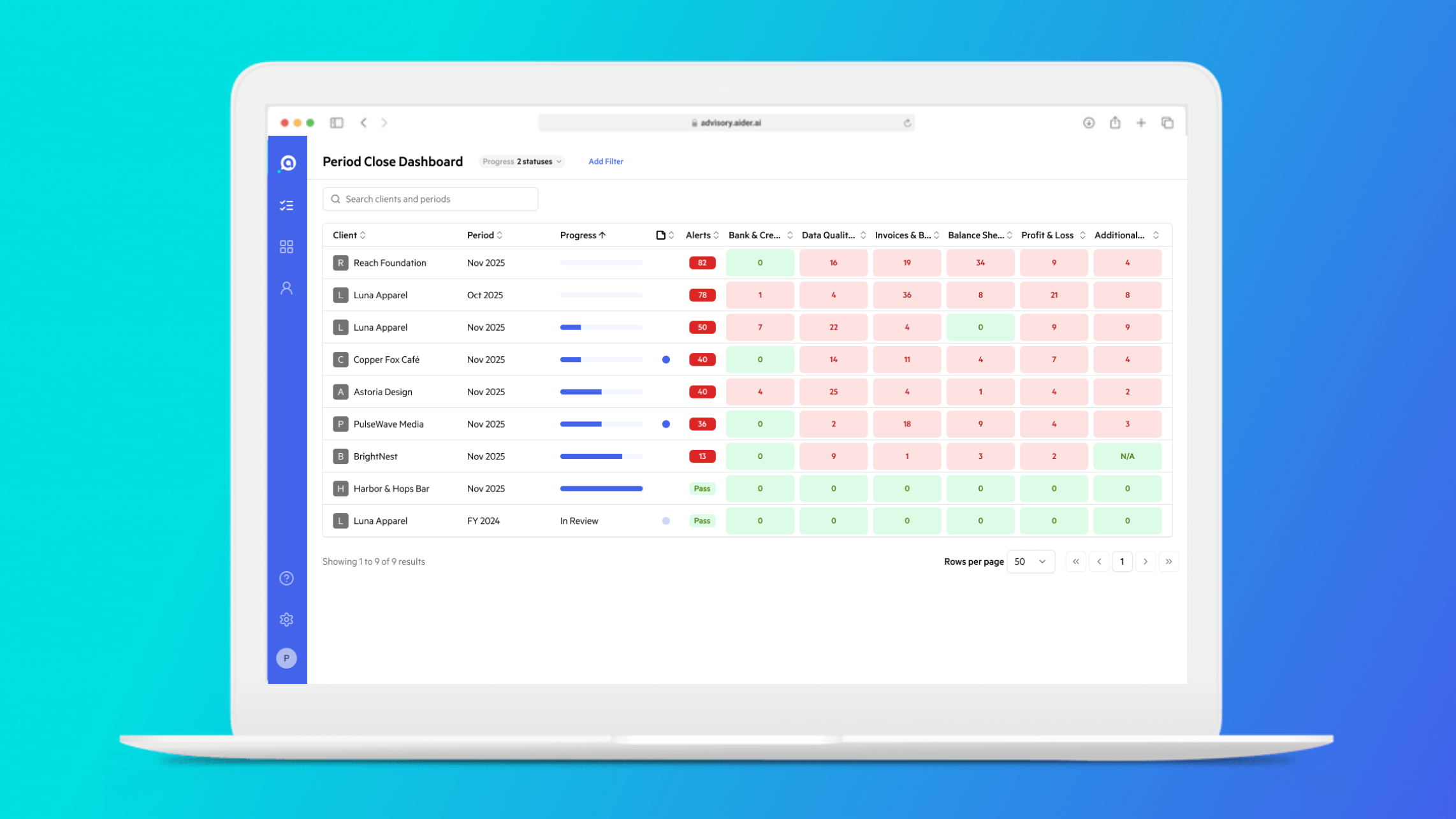Open the dashboard grid icon in sidebar
This screenshot has width=1456, height=819.
click(x=286, y=247)
